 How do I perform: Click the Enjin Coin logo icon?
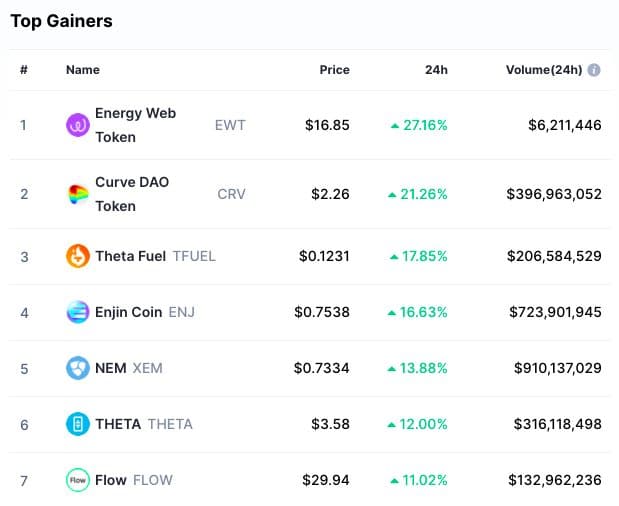[x=77, y=312]
